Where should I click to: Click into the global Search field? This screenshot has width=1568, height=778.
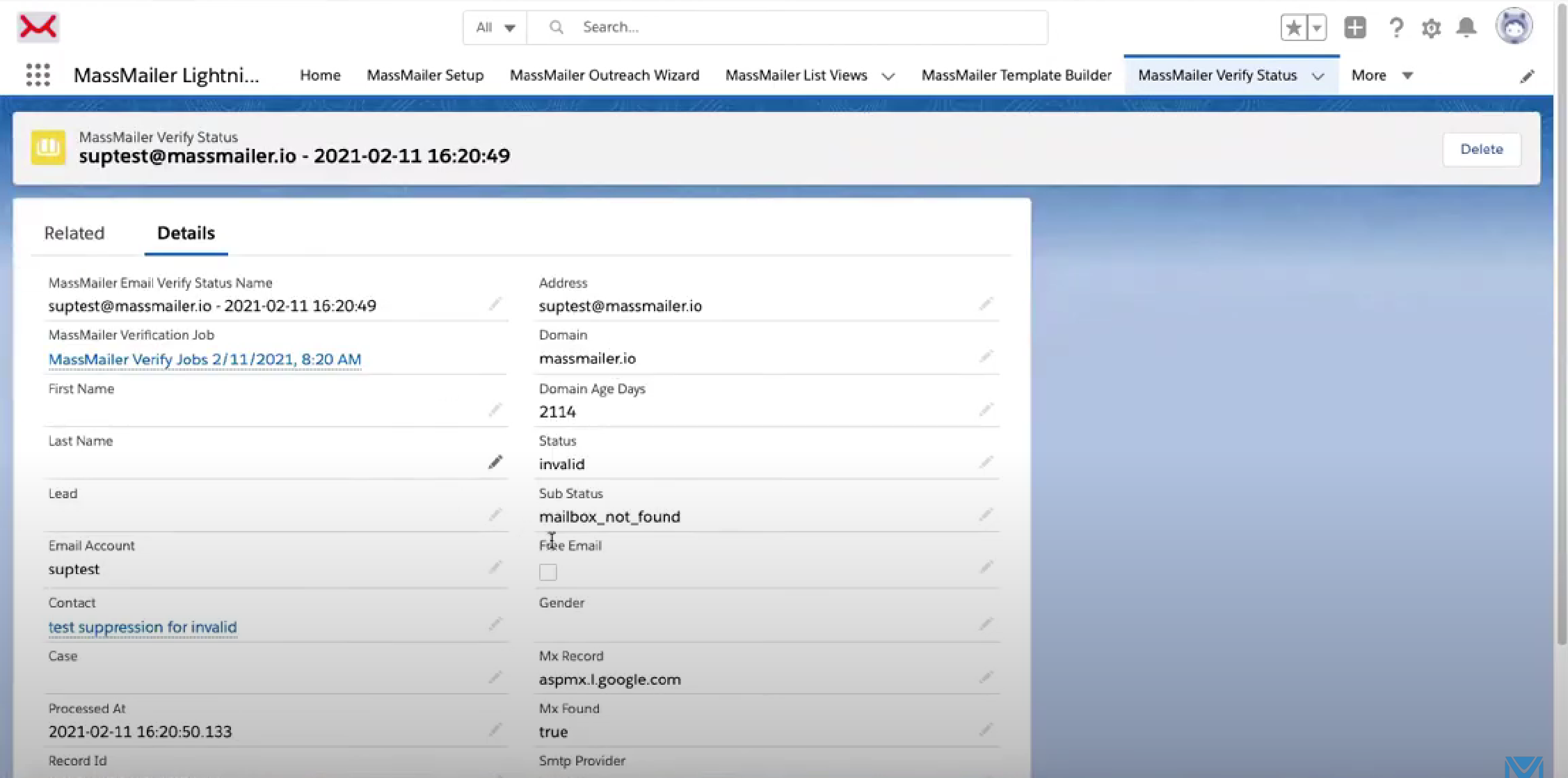[800, 27]
